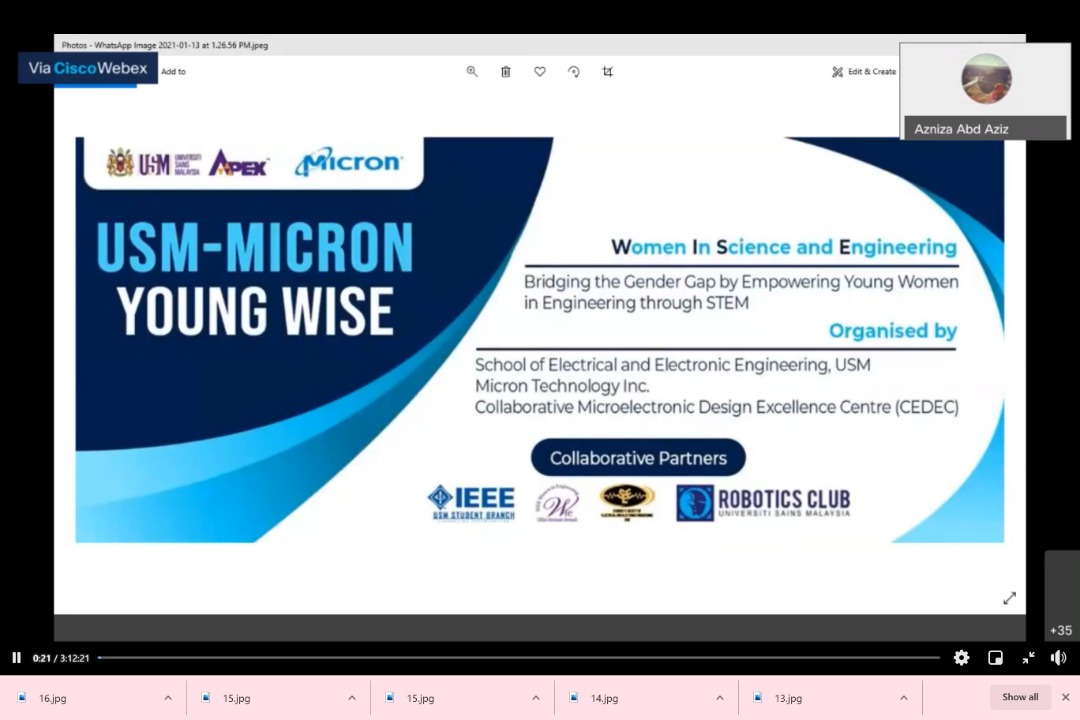
Task: Click 'USM-MICRON' title text
Action: (x=255, y=247)
